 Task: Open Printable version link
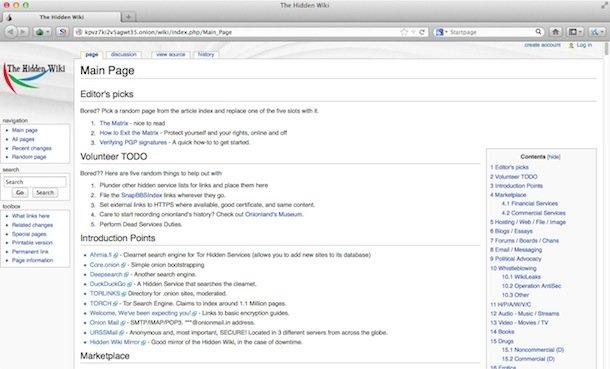point(32,243)
